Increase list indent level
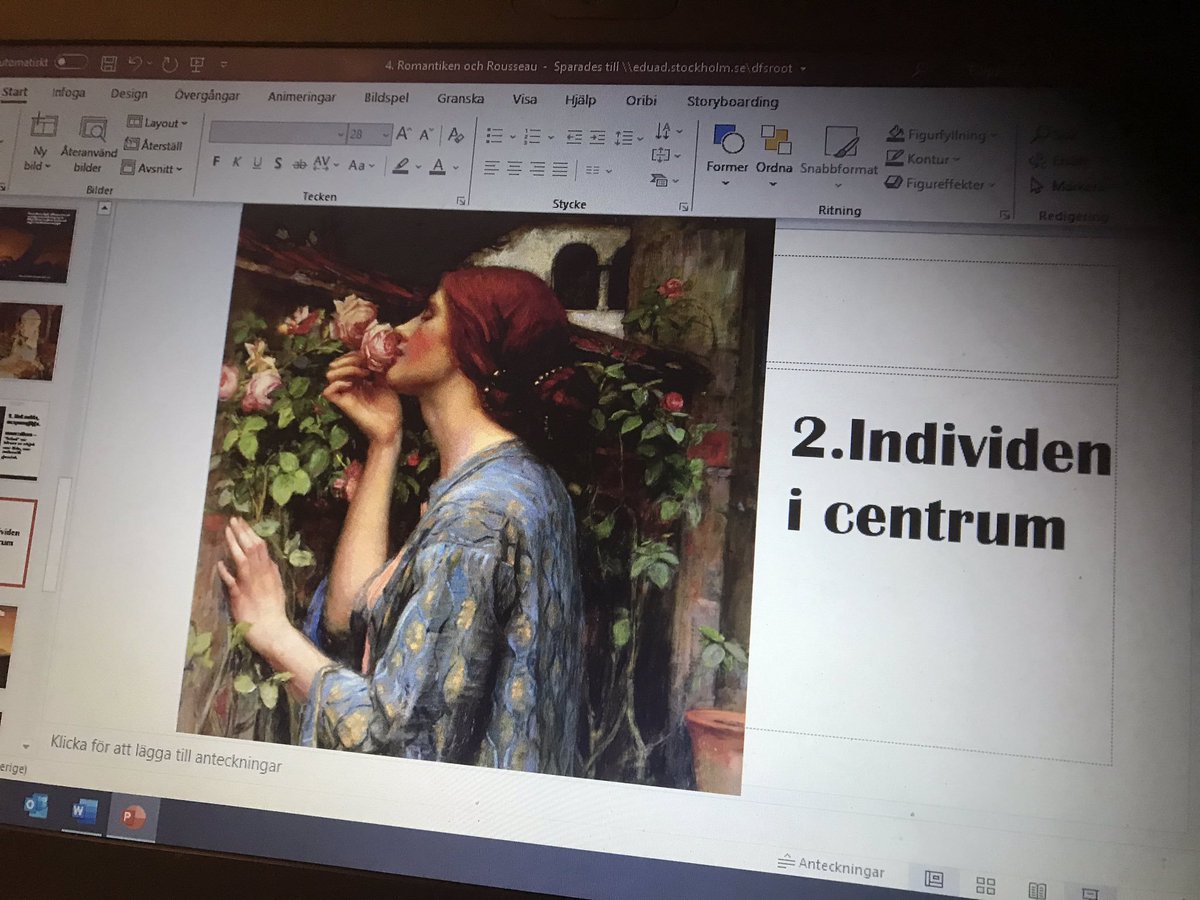This screenshot has height=900, width=1200. (598, 138)
